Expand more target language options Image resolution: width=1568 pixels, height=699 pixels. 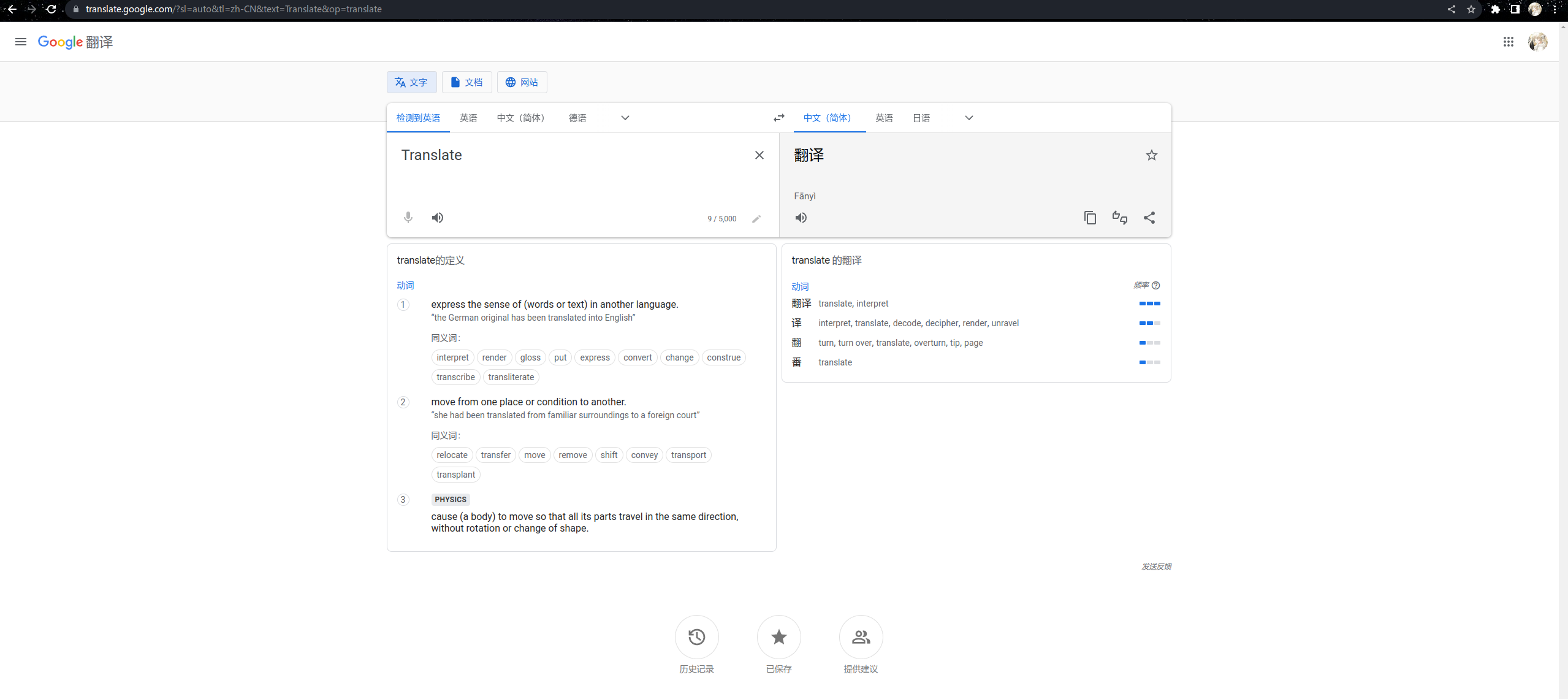[x=969, y=118]
